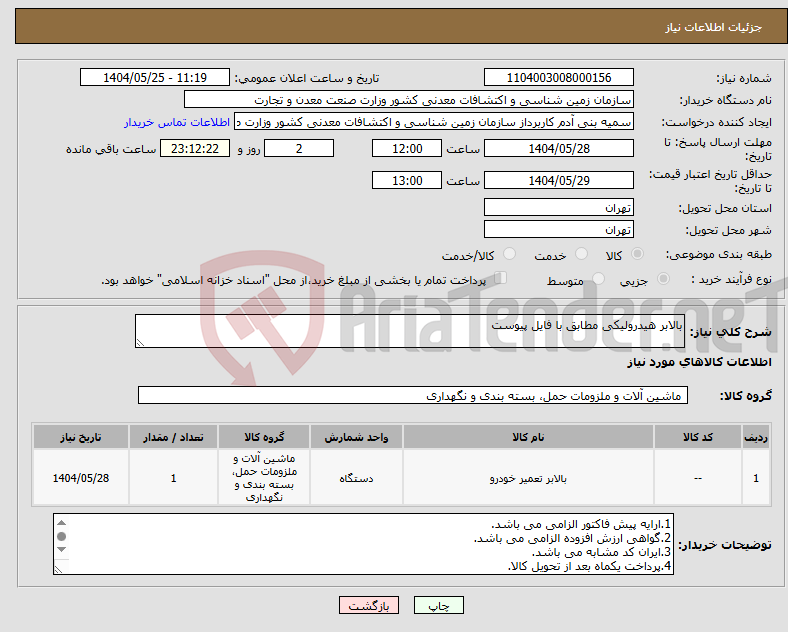
Task: Toggle the اسناد خزانه اسلامی payment checkbox
Action: [500, 278]
